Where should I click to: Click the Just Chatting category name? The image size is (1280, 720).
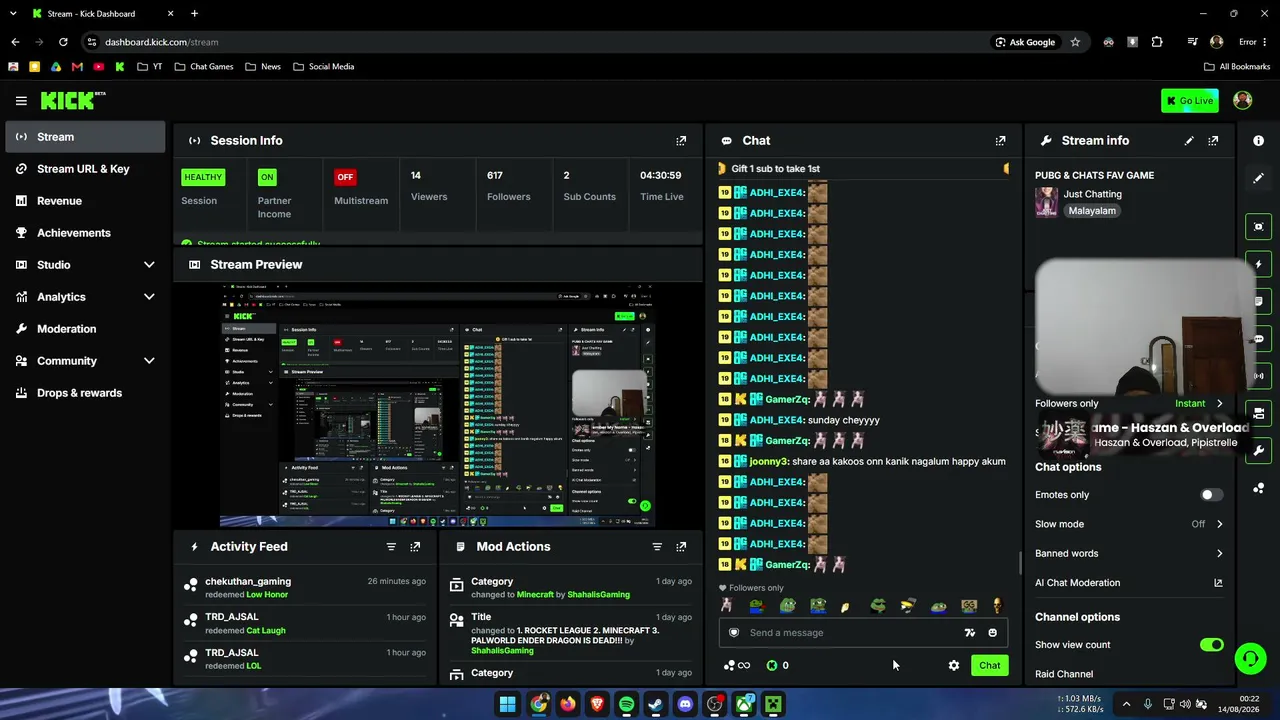tap(1093, 194)
